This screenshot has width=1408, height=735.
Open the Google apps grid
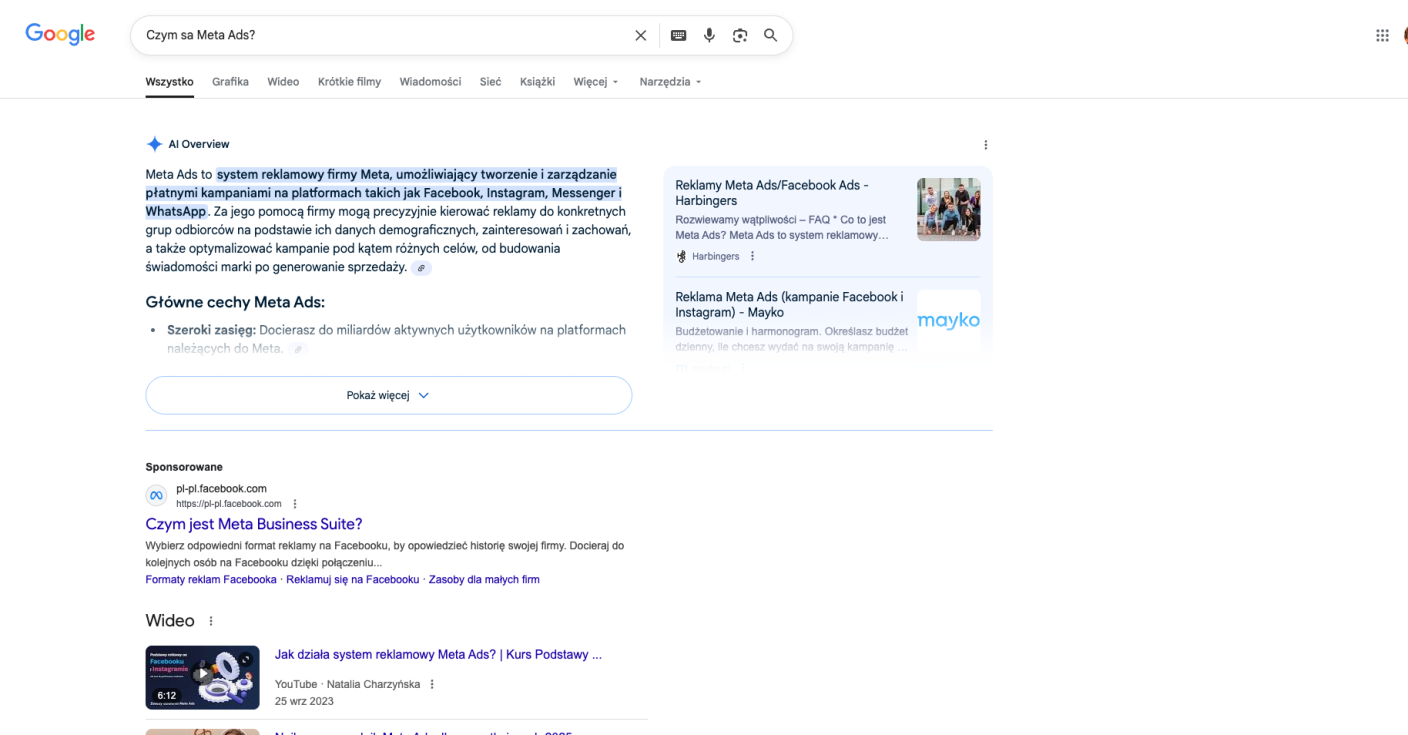(1382, 35)
